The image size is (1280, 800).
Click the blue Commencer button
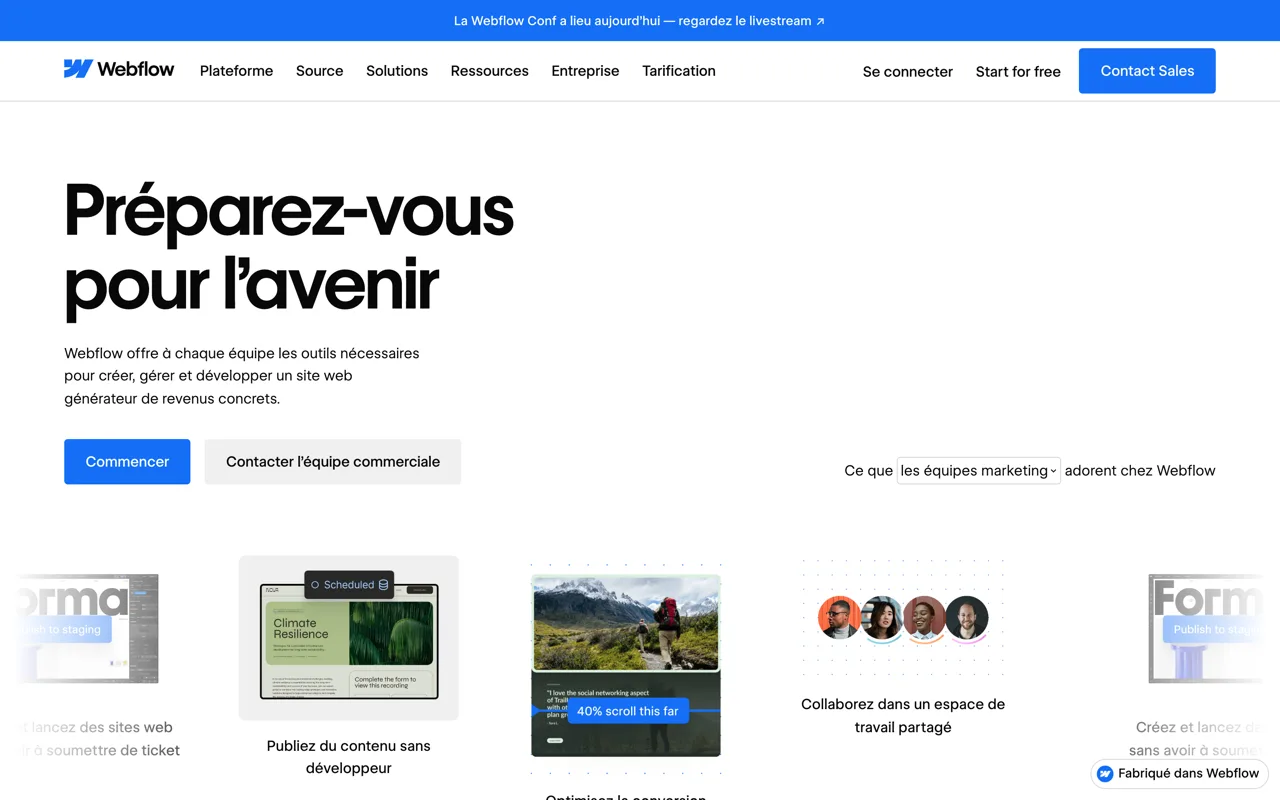[127, 462]
